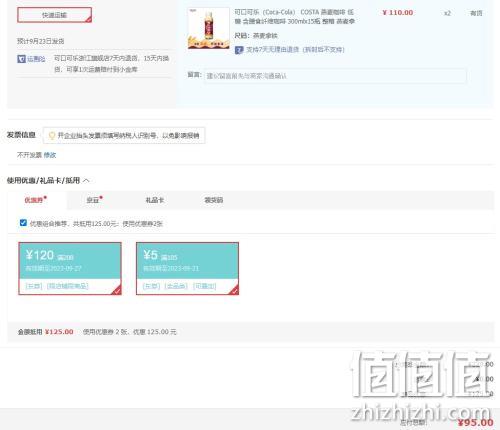Click the light bulb invoice tip icon

point(52,136)
